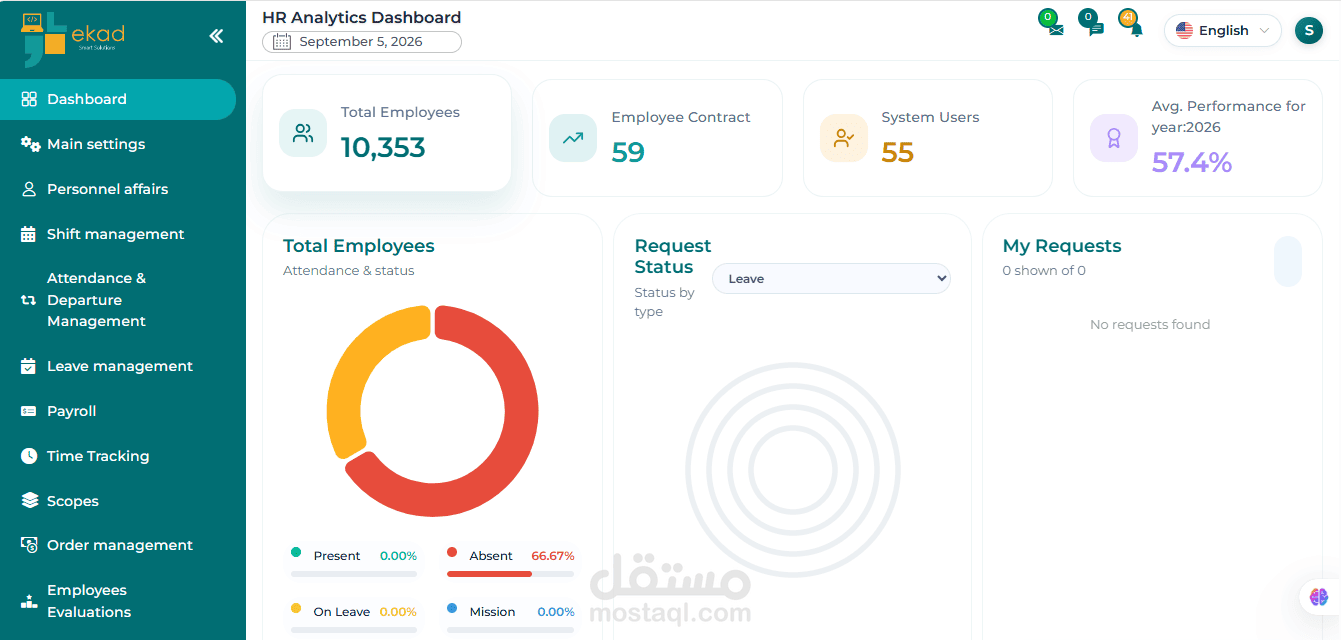The width and height of the screenshot is (1341, 640).
Task: Click the Ekad logo in the sidebar
Action: [x=73, y=38]
